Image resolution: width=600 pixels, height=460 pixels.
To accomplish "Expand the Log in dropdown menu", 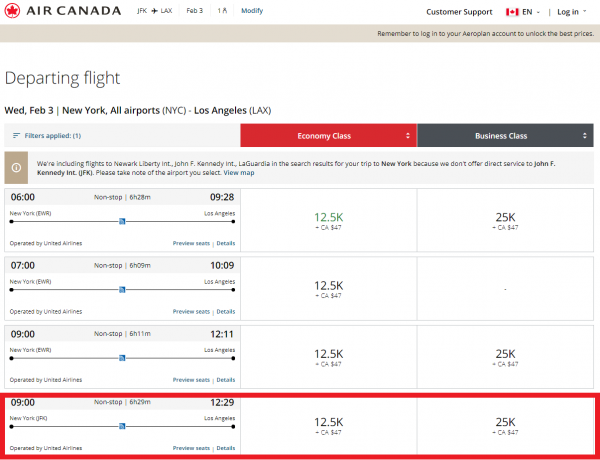I will pos(570,12).
